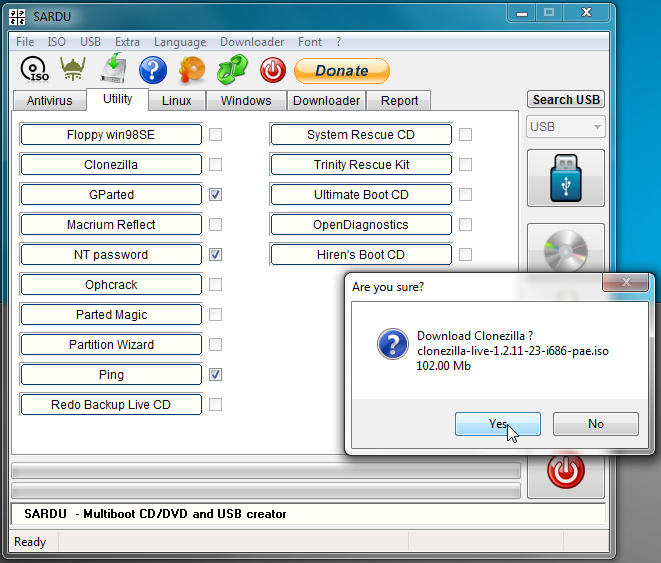Tick the Ophcrack checkbox
This screenshot has height=563, width=661.
215,284
